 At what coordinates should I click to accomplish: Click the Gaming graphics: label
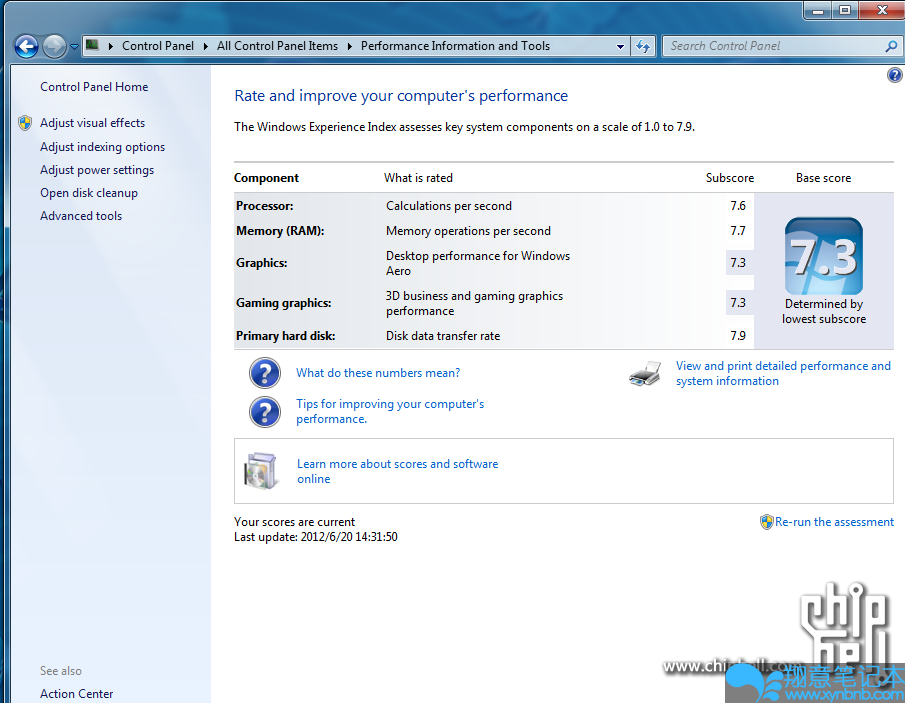tap(283, 303)
